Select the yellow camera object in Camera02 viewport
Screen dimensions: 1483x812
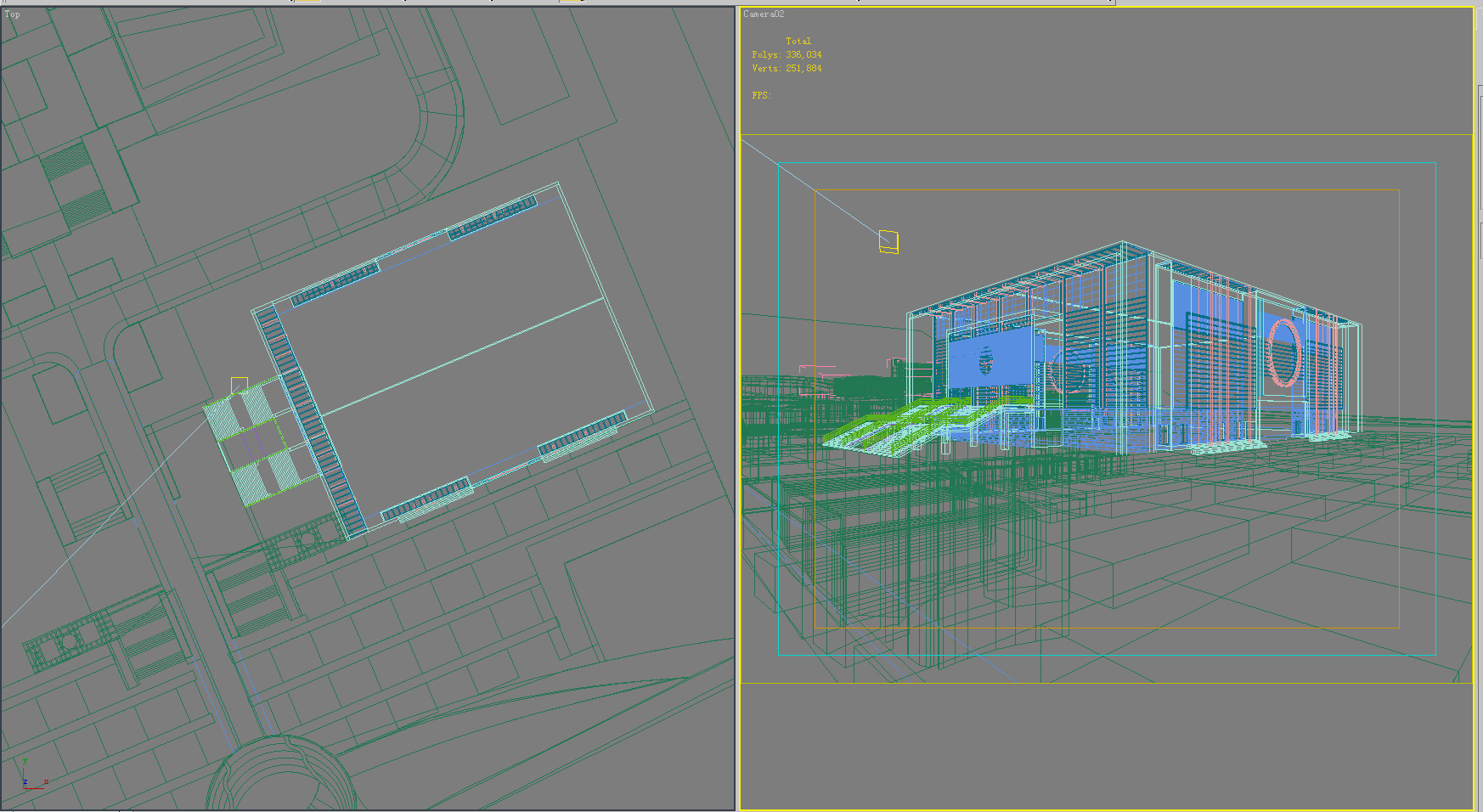(x=888, y=242)
